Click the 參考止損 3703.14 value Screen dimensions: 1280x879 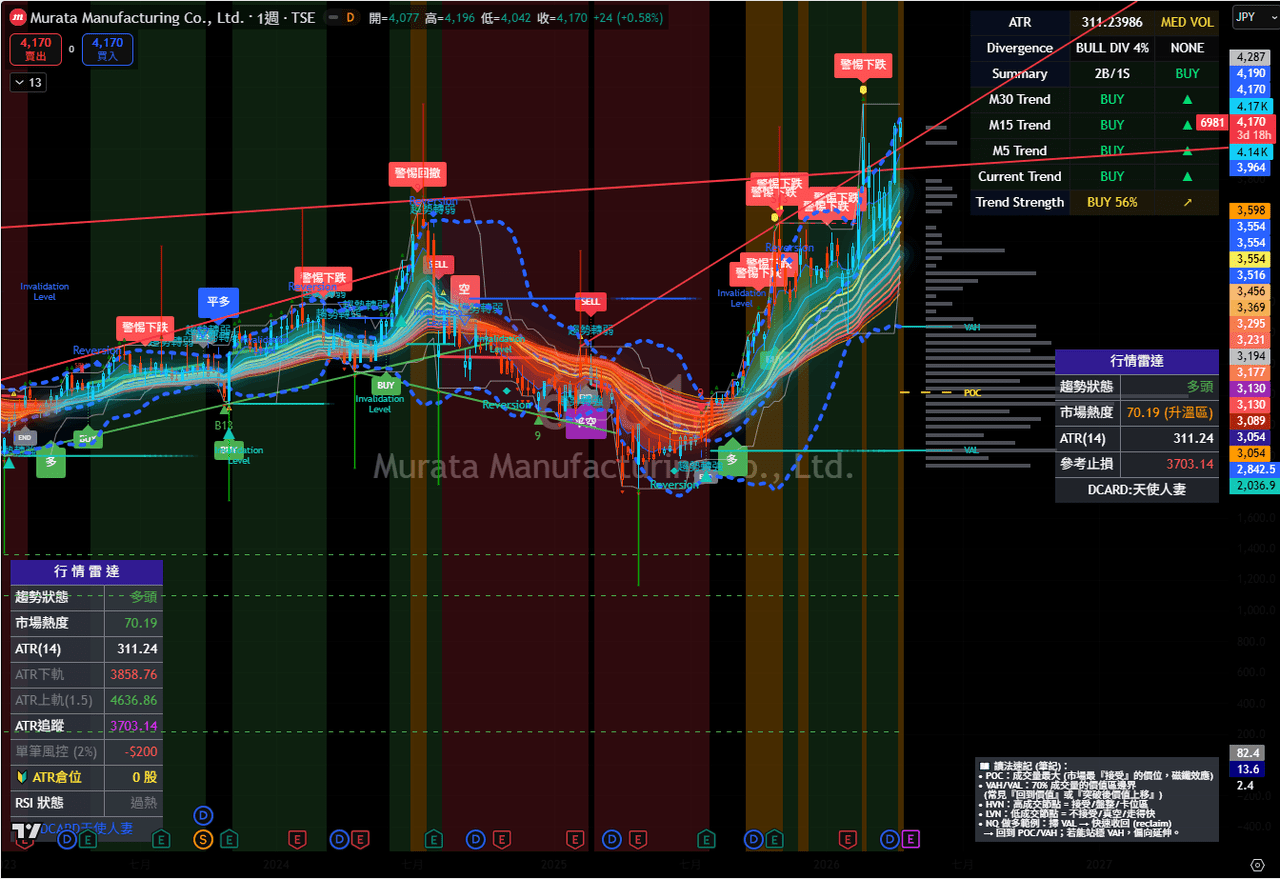pyautogui.click(x=1169, y=464)
